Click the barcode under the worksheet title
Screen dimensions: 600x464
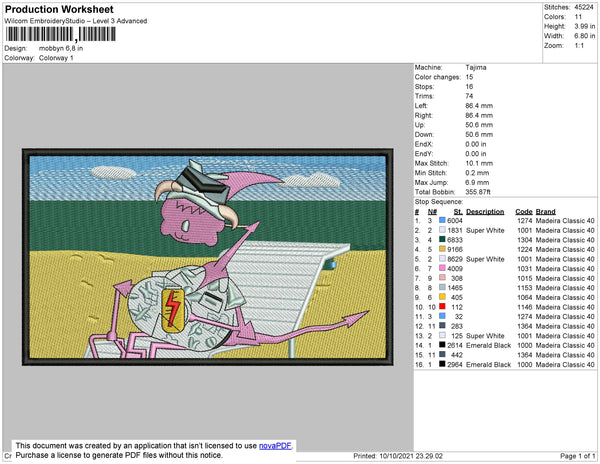(x=60, y=34)
